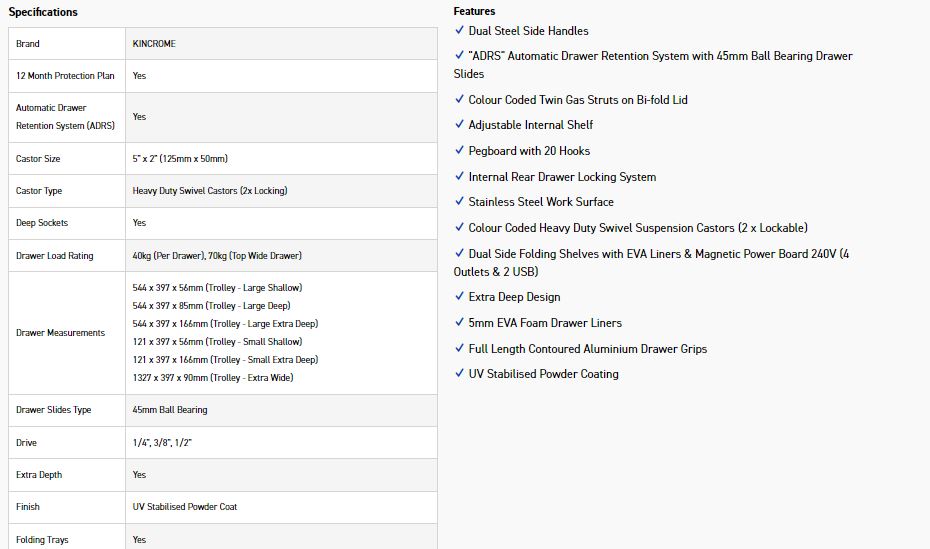The height and width of the screenshot is (549, 930).
Task: Click the Drawer Measurements row label
Action: coord(60,333)
